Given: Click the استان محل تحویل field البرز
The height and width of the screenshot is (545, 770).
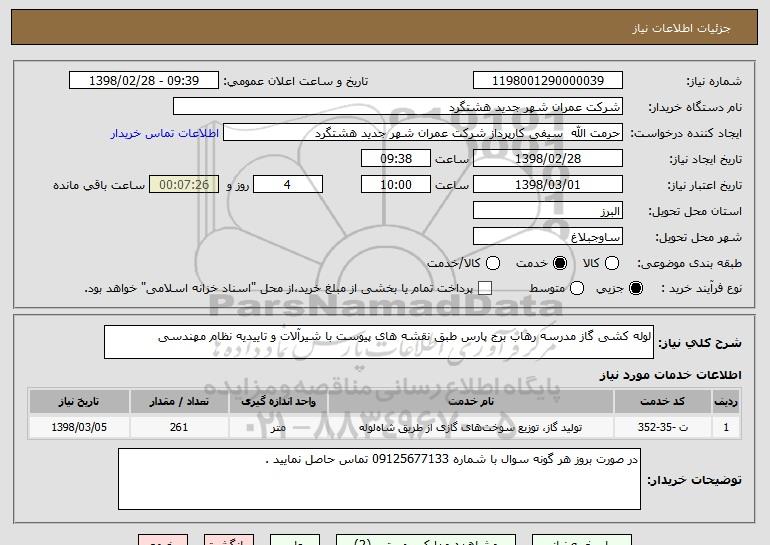Looking at the screenshot, I should click(548, 211).
